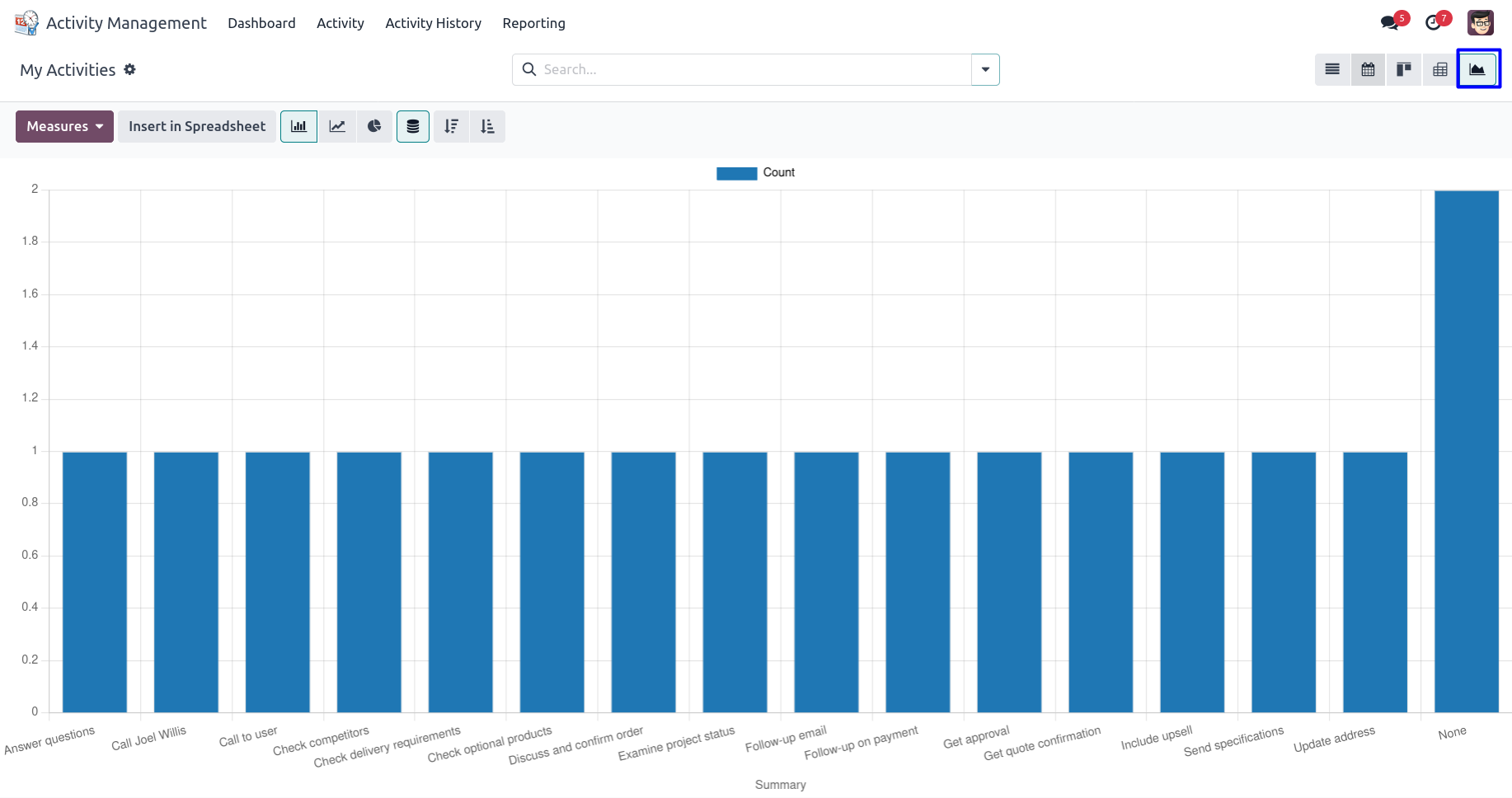
Task: Switch to pie chart mode
Action: point(374,126)
